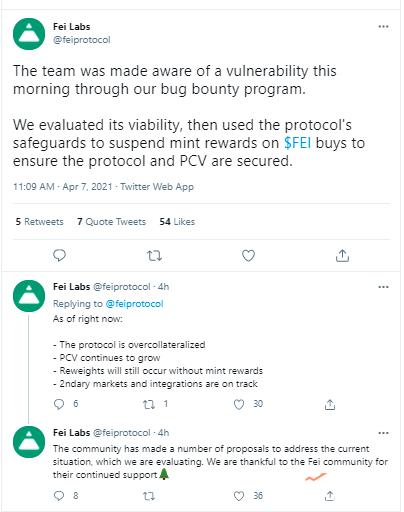Screen dimensions: 404x512
Task: Open the $FEI cashtag link
Action: [298, 143]
